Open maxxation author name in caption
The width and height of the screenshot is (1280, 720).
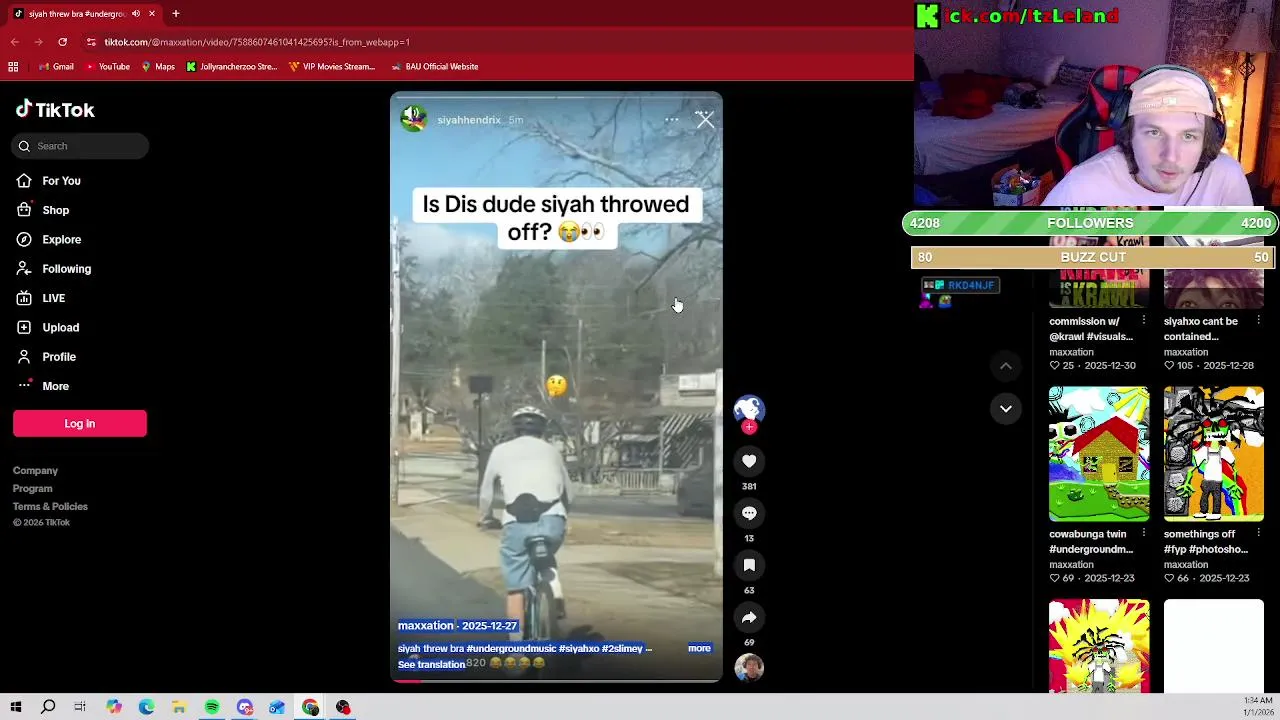(426, 625)
